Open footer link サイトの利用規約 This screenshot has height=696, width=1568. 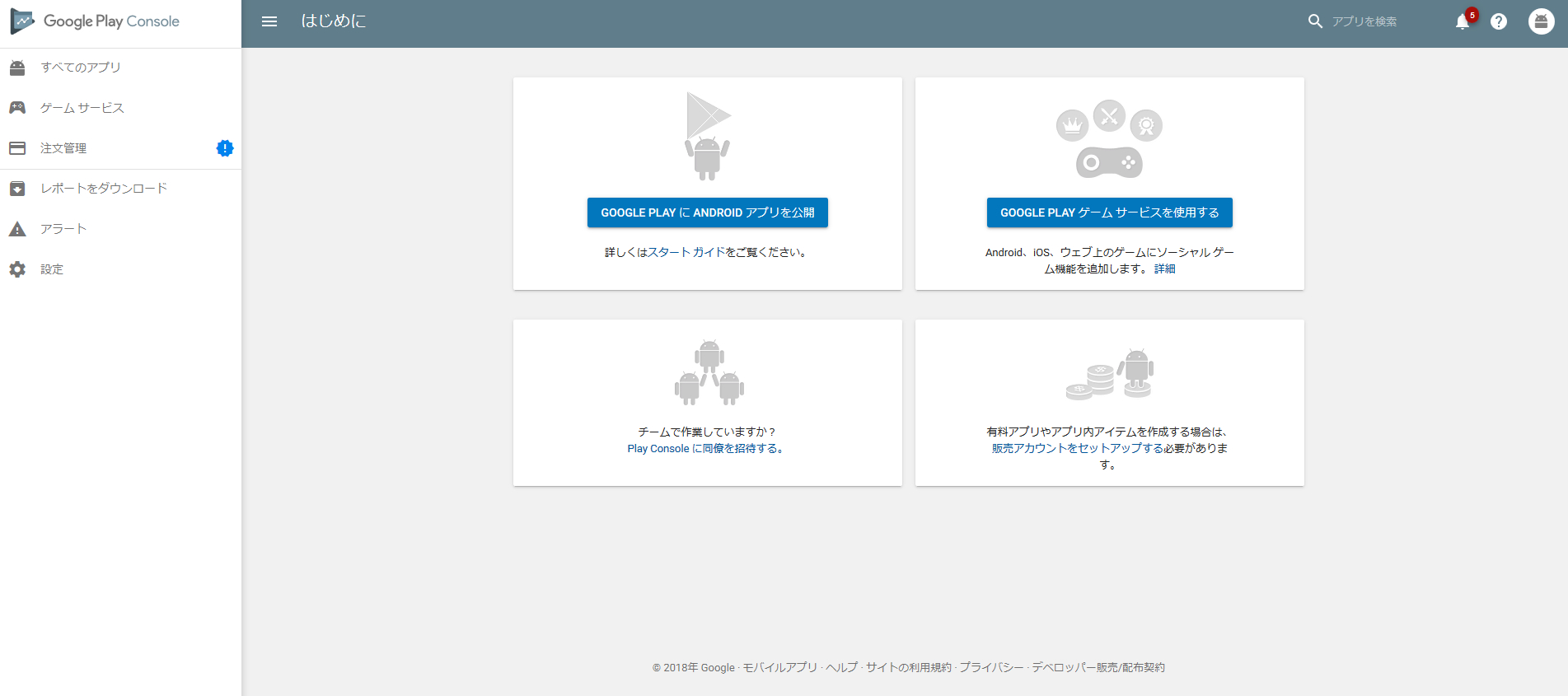908,667
